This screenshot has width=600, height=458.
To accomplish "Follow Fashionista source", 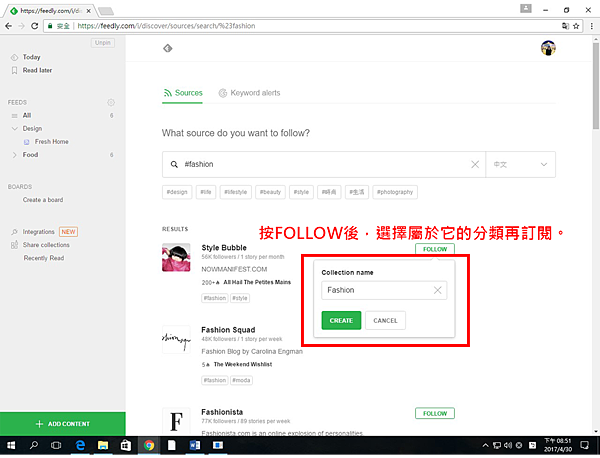I will click(x=435, y=414).
